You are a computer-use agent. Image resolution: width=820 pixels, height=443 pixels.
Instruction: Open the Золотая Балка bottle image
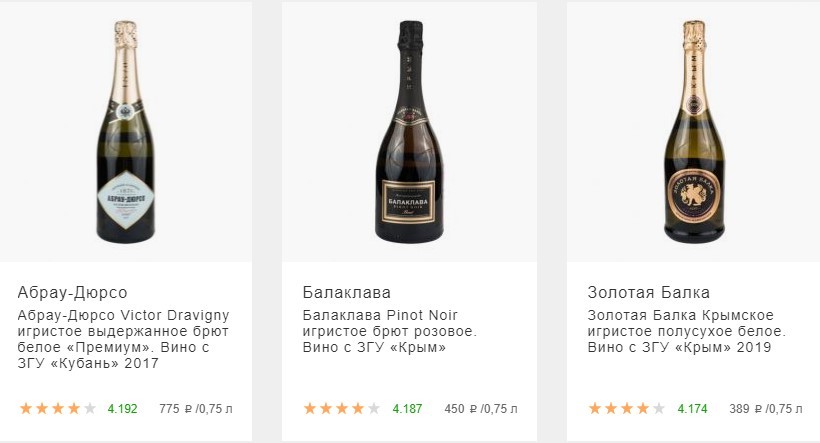[692, 131]
